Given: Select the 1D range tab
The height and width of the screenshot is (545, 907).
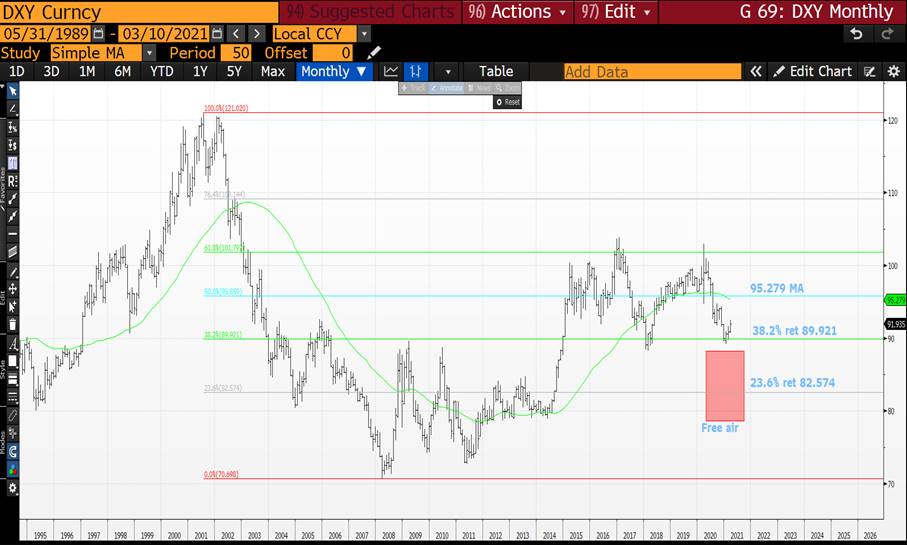Looking at the screenshot, I should tap(16, 72).
